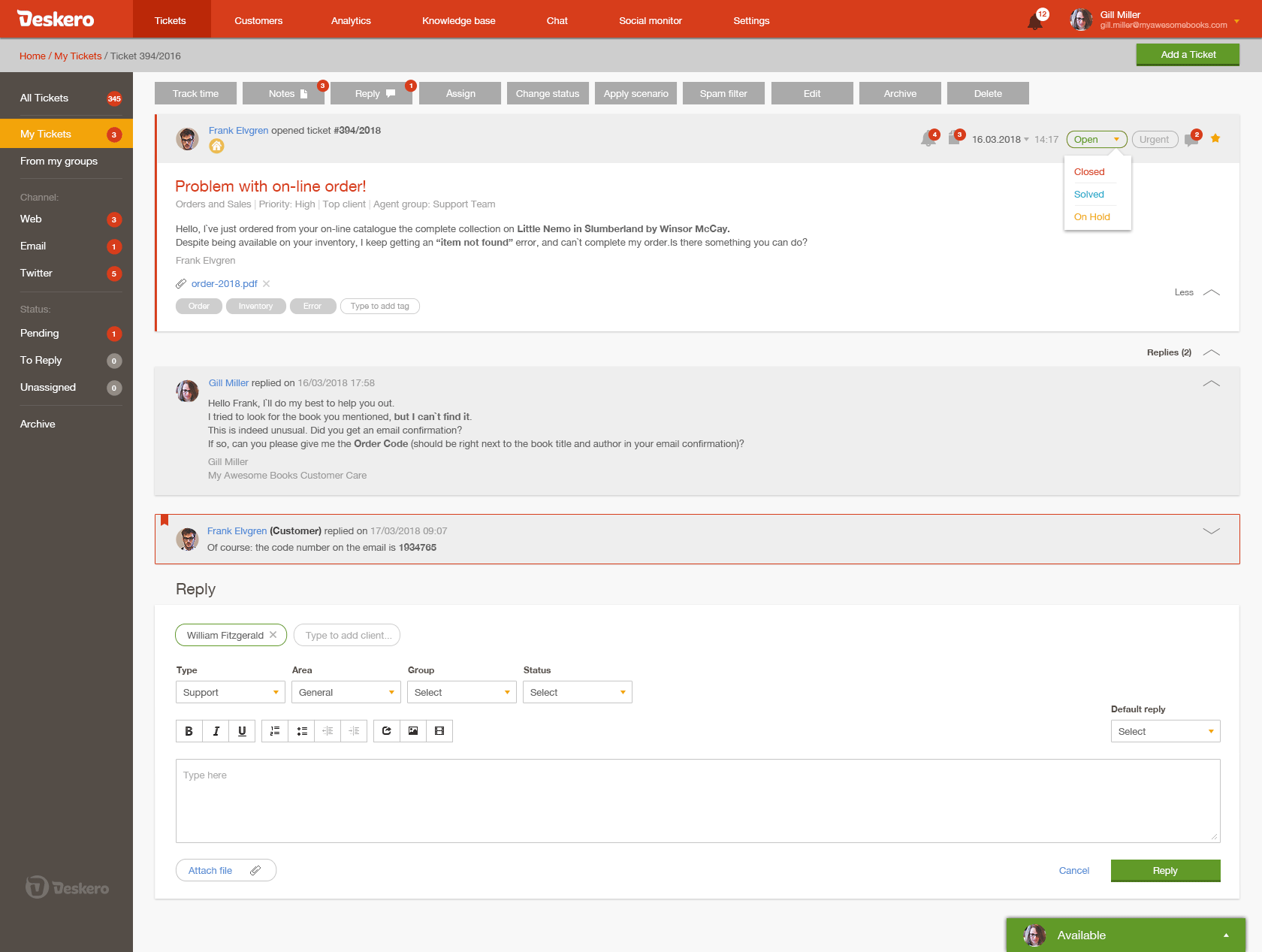Apply Italic formatting in editor
The image size is (1262, 952).
216,731
